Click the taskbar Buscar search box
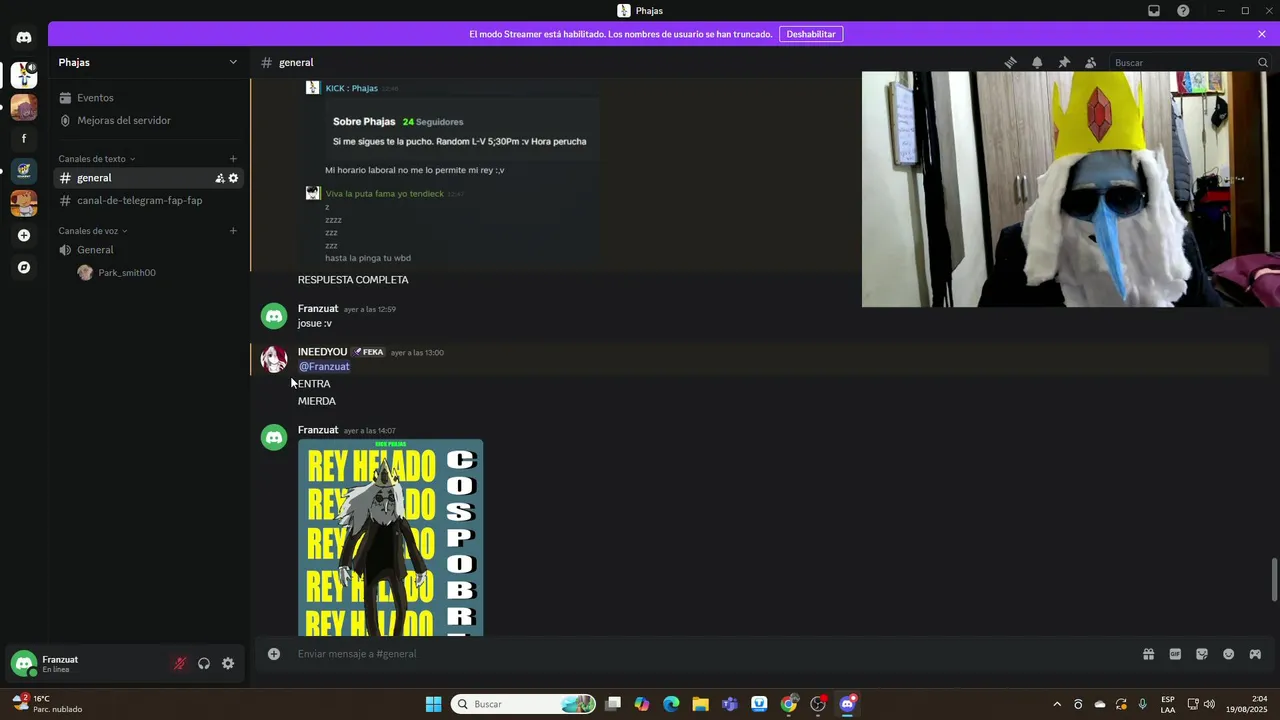Screen dimensions: 1280x720 pyautogui.click(x=523, y=704)
